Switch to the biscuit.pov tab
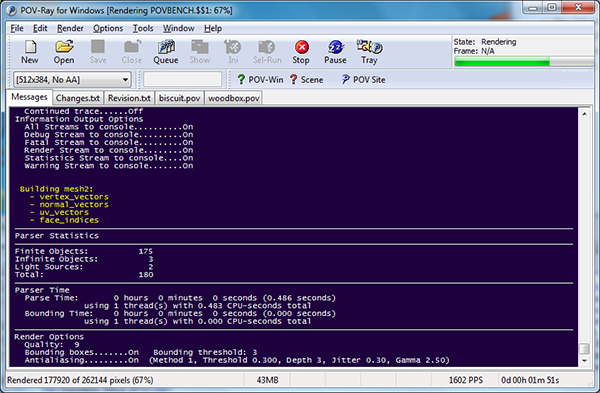Viewport: 600px width, 393px height. coord(179,98)
